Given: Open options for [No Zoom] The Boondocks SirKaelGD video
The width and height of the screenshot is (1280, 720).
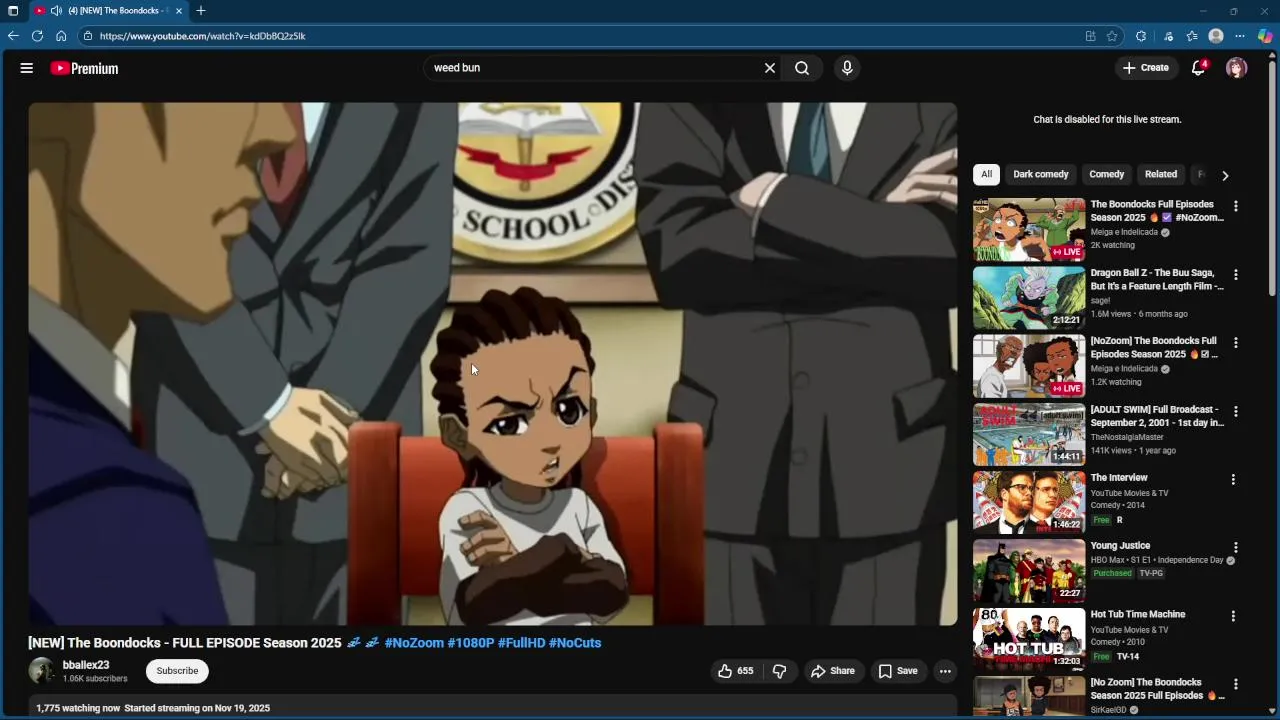Looking at the screenshot, I should [1236, 685].
